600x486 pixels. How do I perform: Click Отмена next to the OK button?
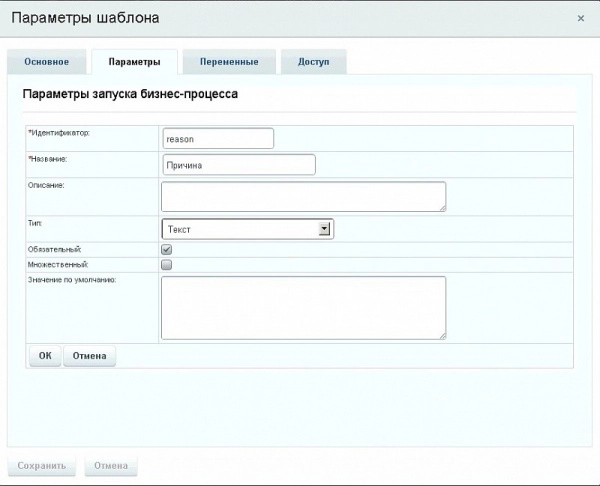[89, 356]
